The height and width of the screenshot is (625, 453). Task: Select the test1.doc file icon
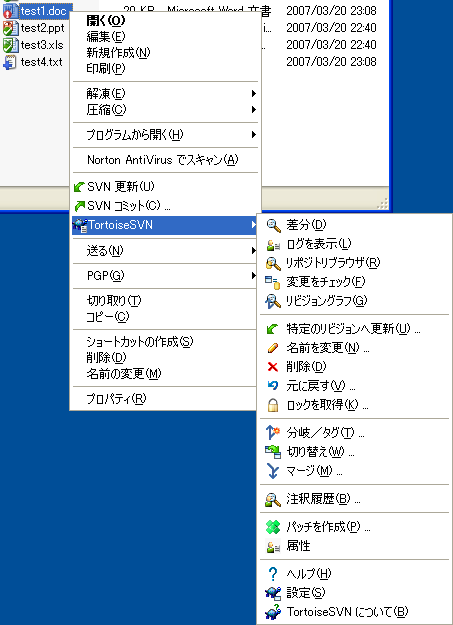(10, 10)
